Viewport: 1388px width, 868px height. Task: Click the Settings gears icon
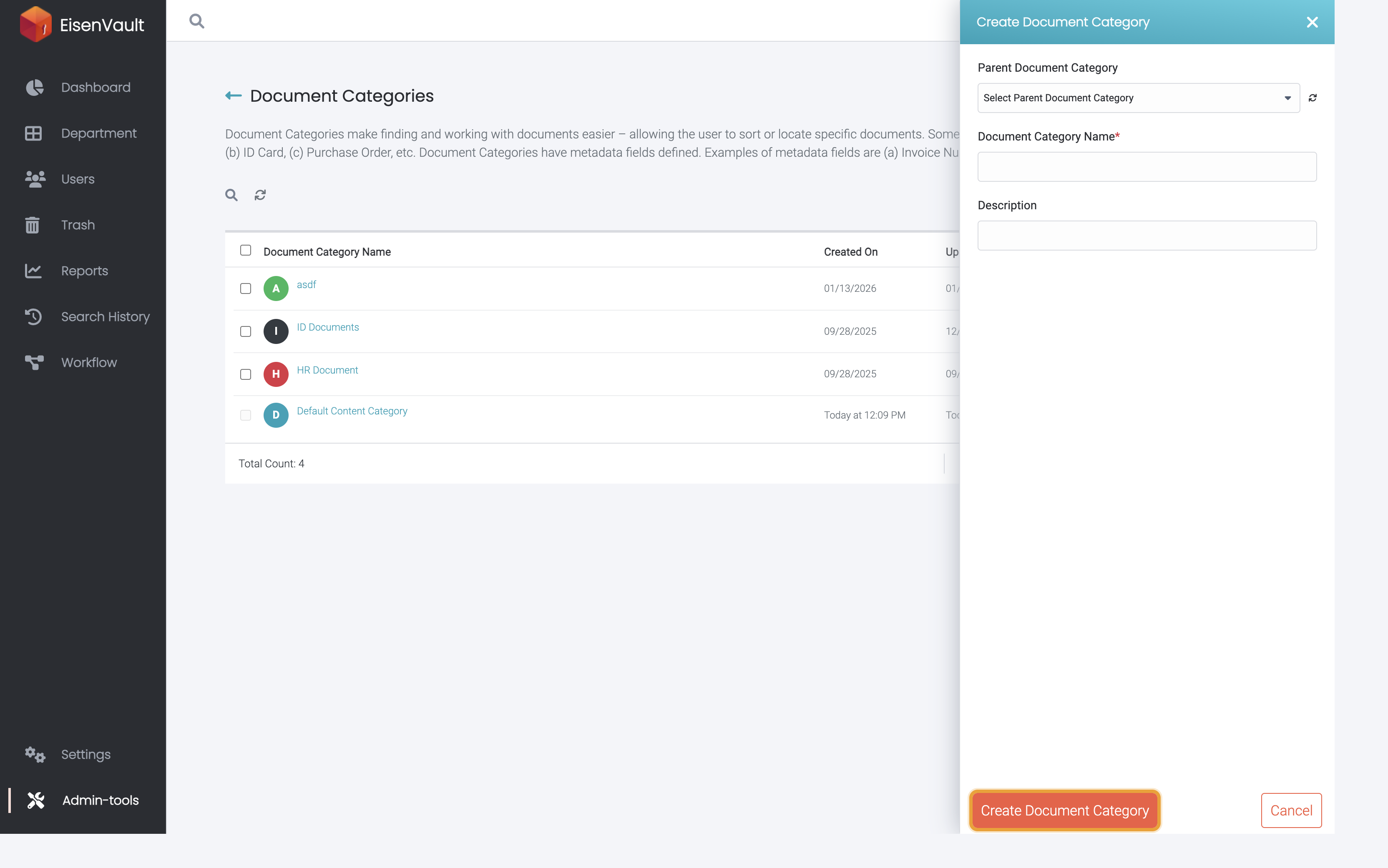coord(35,754)
